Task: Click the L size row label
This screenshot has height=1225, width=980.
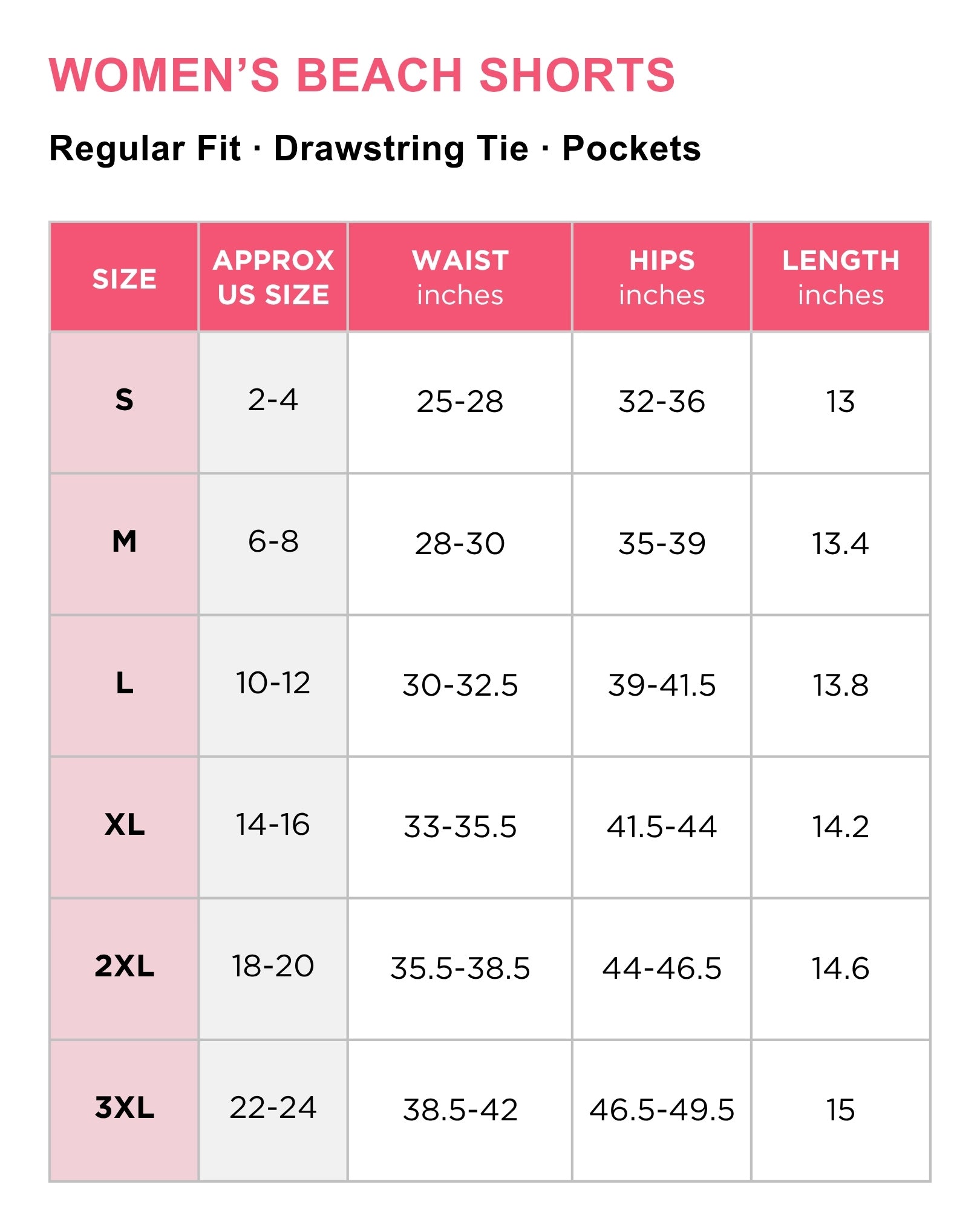Action: (x=124, y=685)
